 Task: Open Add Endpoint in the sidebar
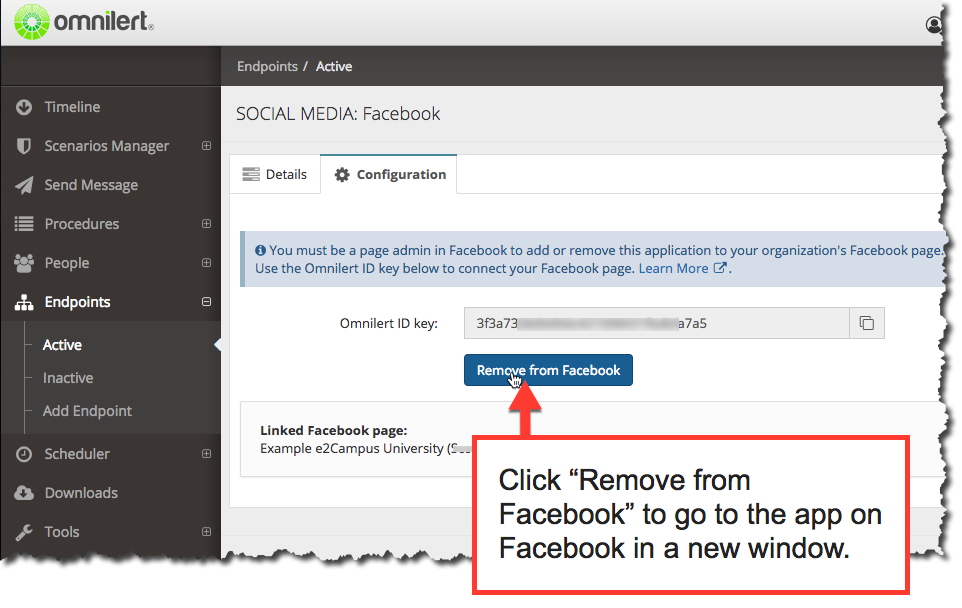(87, 411)
